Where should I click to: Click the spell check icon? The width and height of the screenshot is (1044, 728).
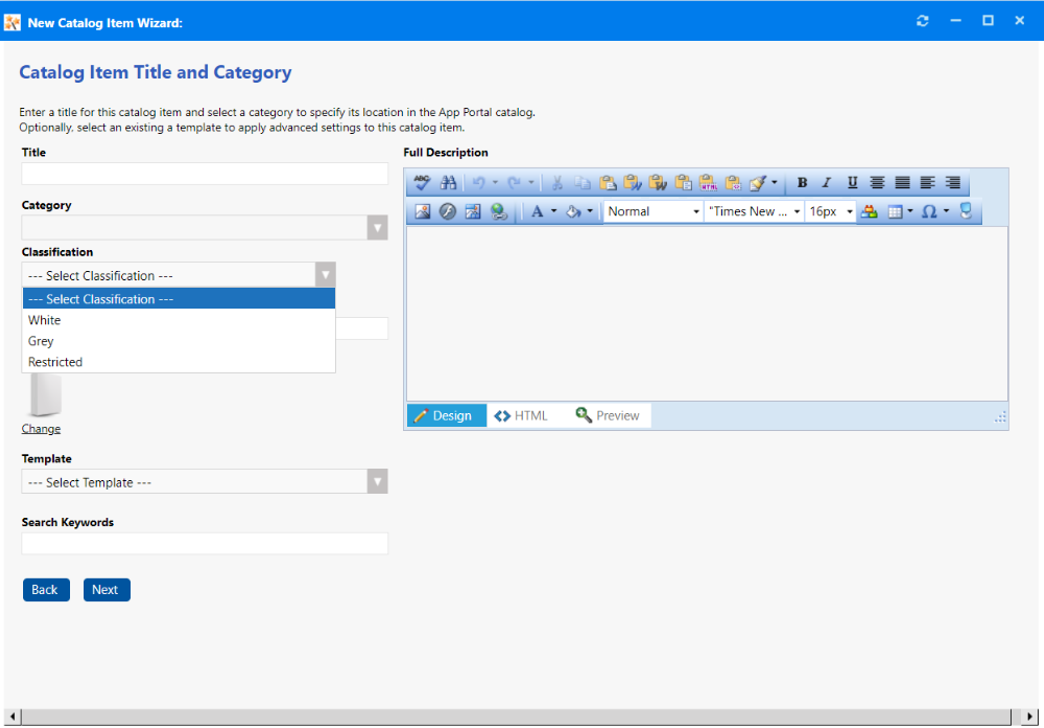(x=422, y=183)
